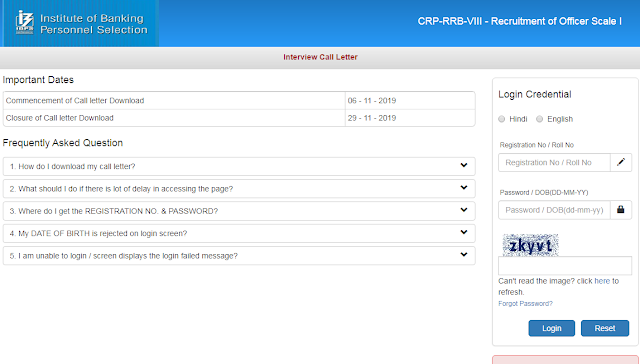This screenshot has height=364, width=640.
Task: Click the pencil icon beside Registration No field
Action: [x=621, y=162]
